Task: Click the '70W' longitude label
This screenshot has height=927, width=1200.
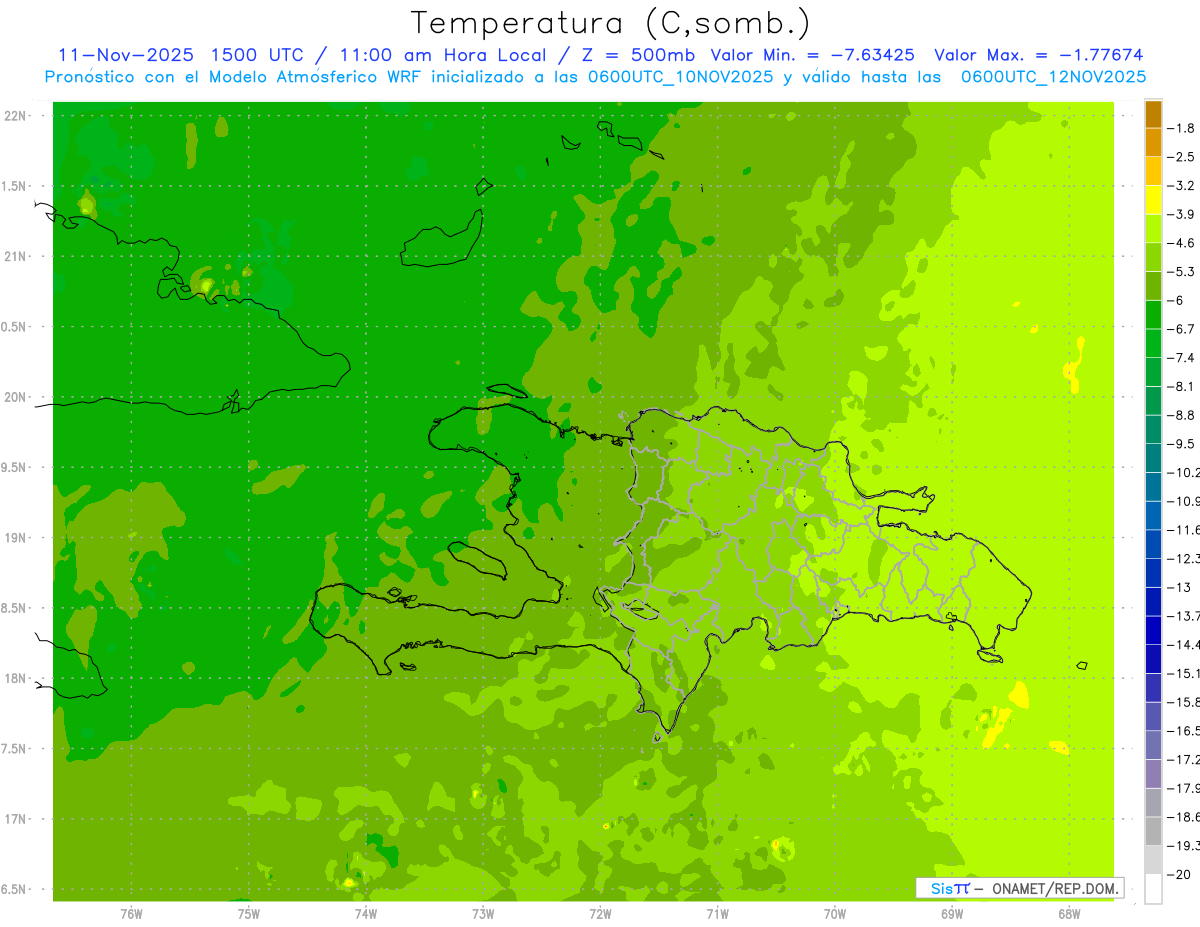Action: coord(835,914)
